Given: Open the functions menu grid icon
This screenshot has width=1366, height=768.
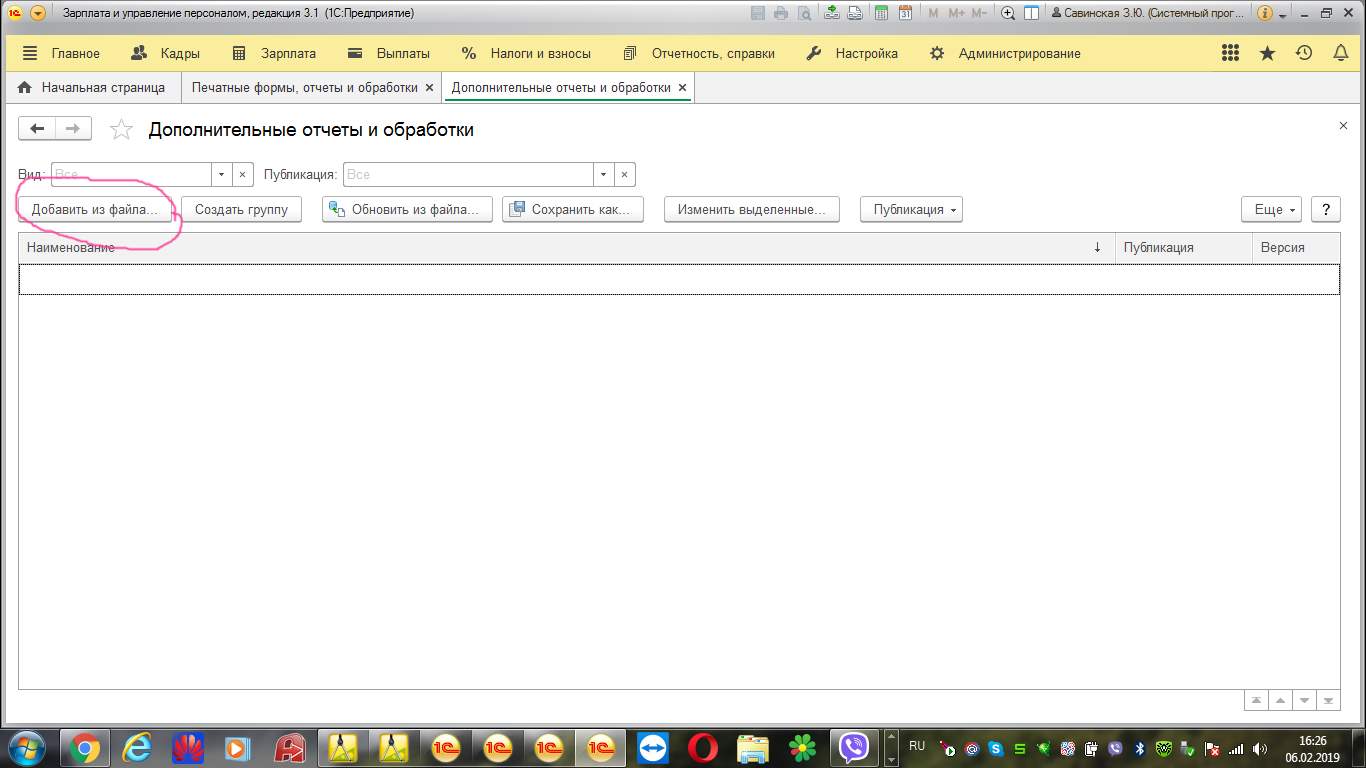Looking at the screenshot, I should pyautogui.click(x=1231, y=54).
